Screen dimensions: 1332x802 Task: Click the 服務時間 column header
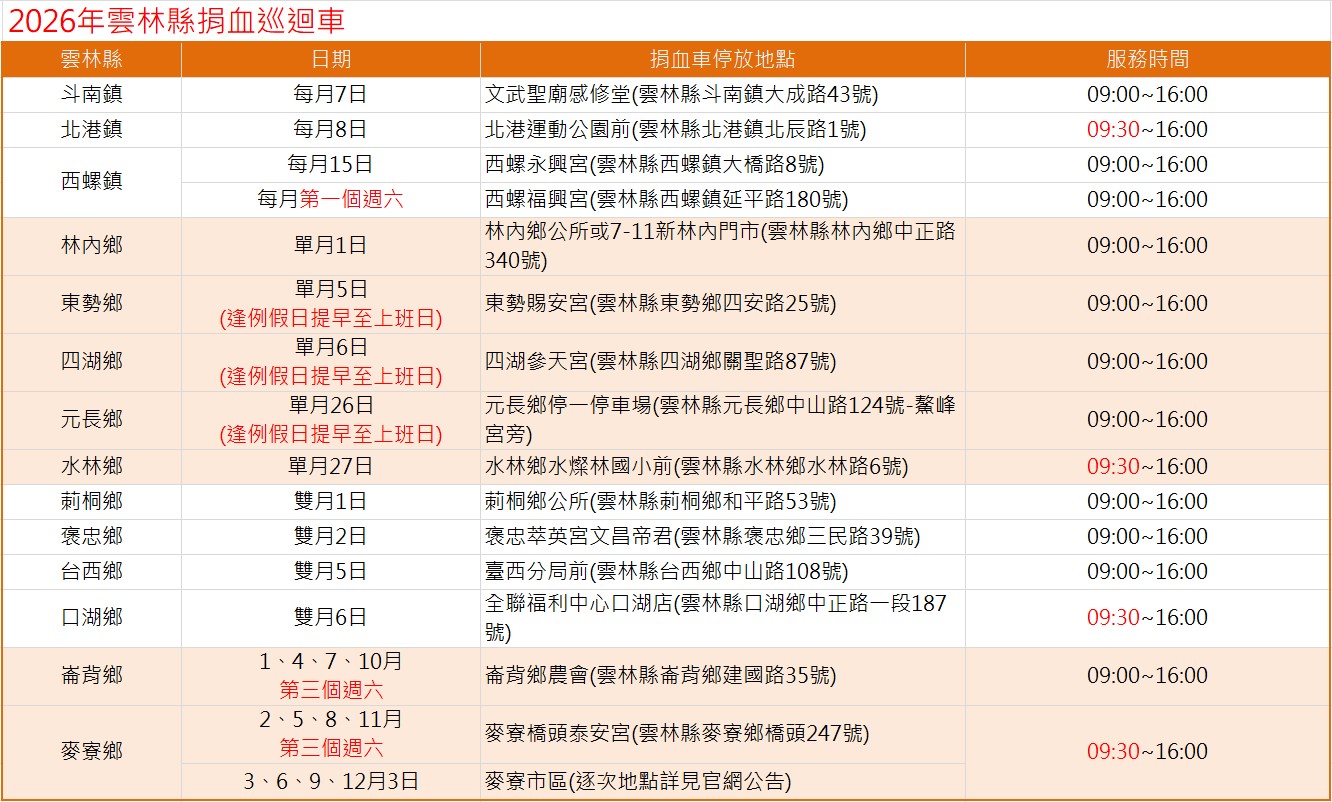coord(1147,59)
